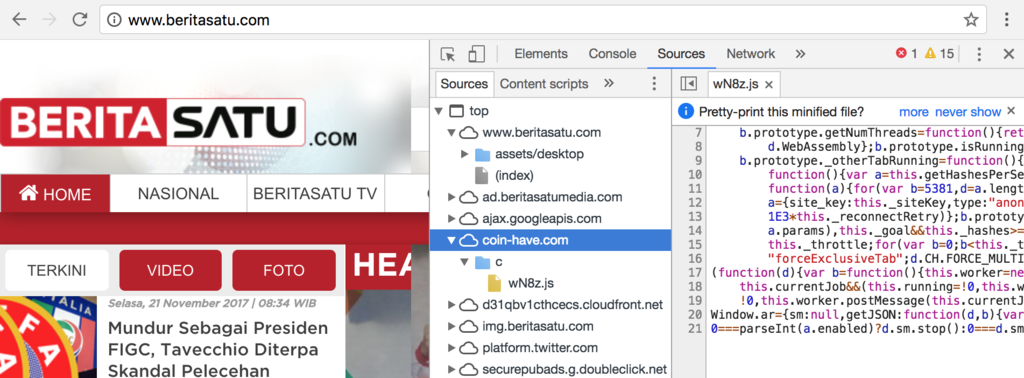Click the assets/desktop folder icon
Image resolution: width=1024 pixels, height=378 pixels.
482,154
